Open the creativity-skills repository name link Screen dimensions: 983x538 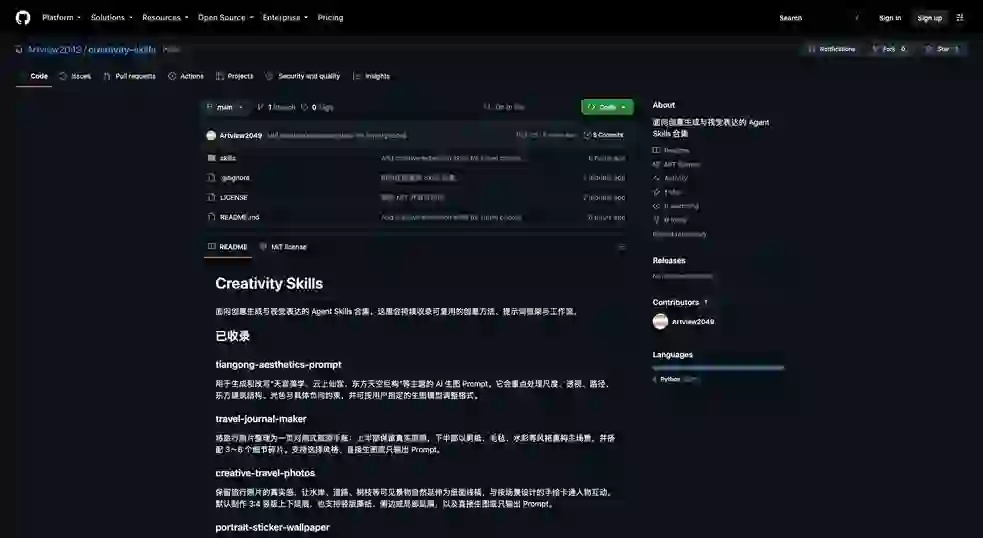(122, 49)
